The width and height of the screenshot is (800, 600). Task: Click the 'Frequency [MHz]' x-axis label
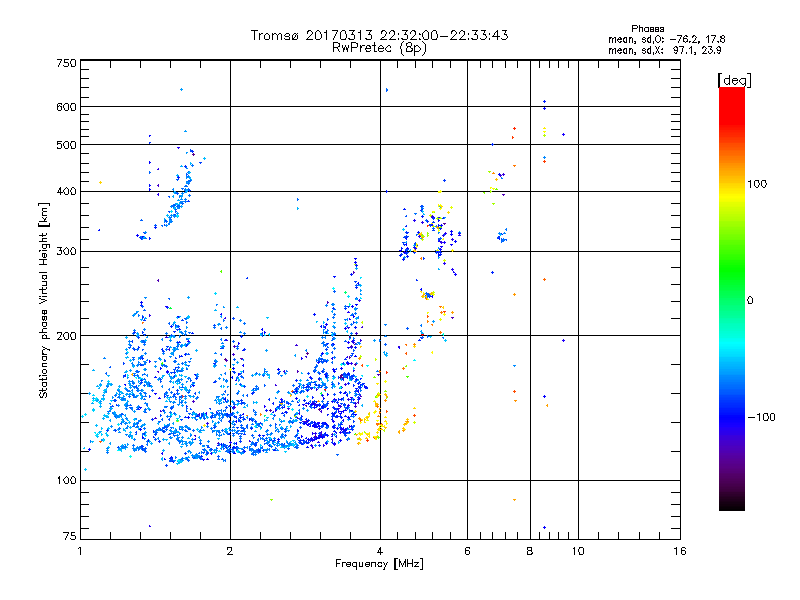379,564
